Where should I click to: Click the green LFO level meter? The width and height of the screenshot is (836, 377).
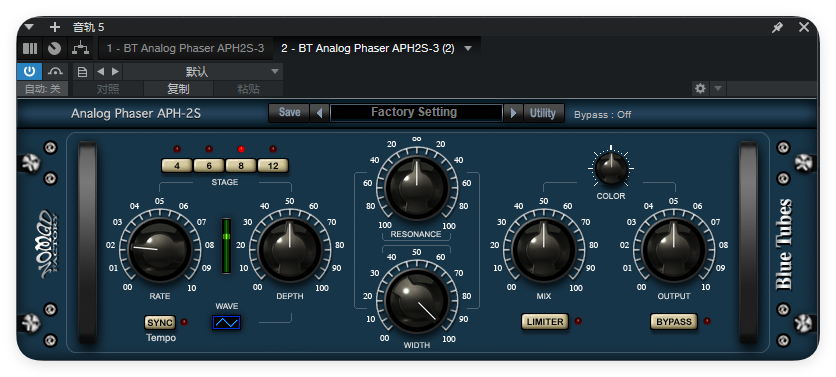tap(227, 245)
